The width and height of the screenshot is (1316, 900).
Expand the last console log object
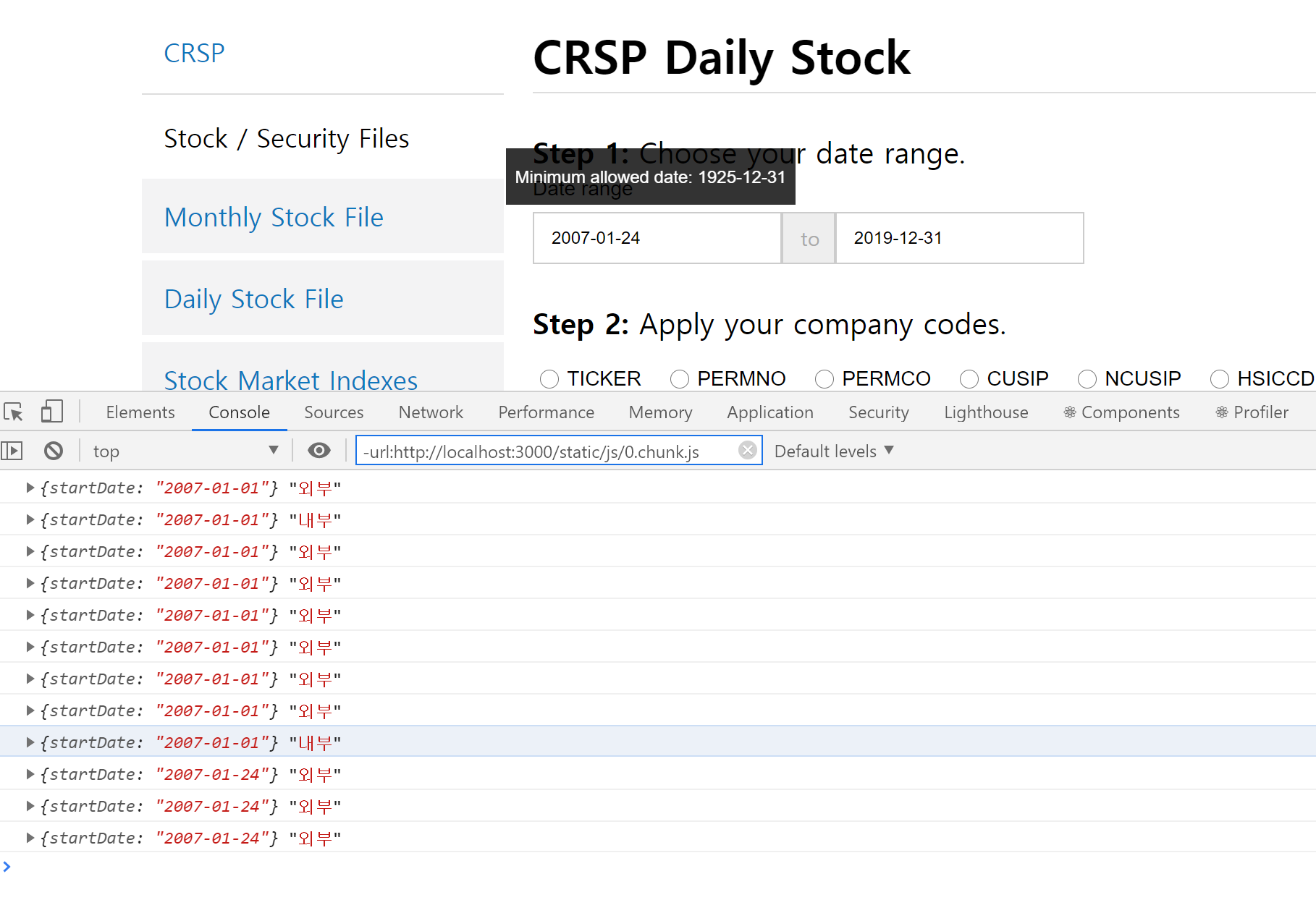tap(30, 838)
